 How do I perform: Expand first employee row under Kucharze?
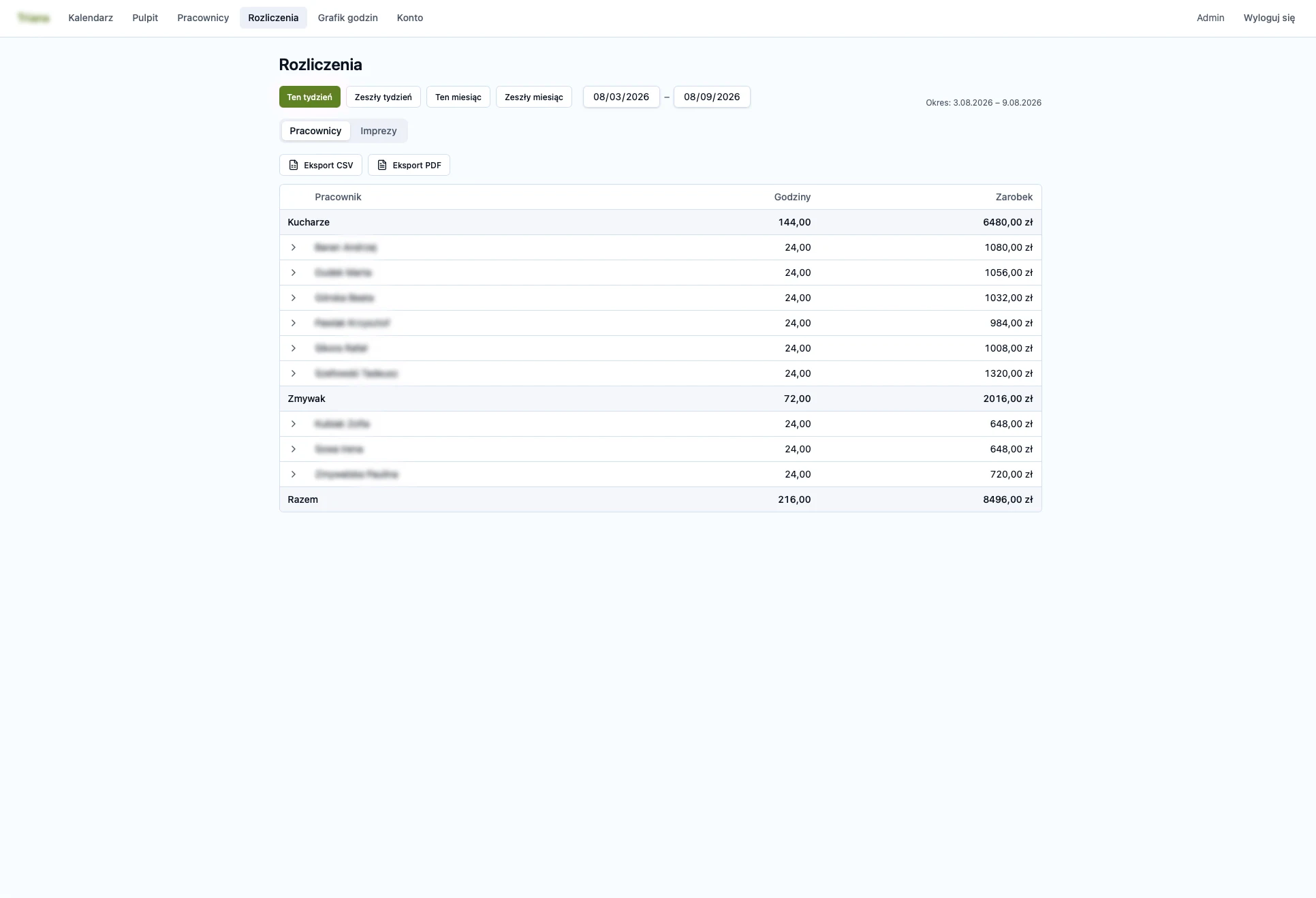click(x=294, y=247)
